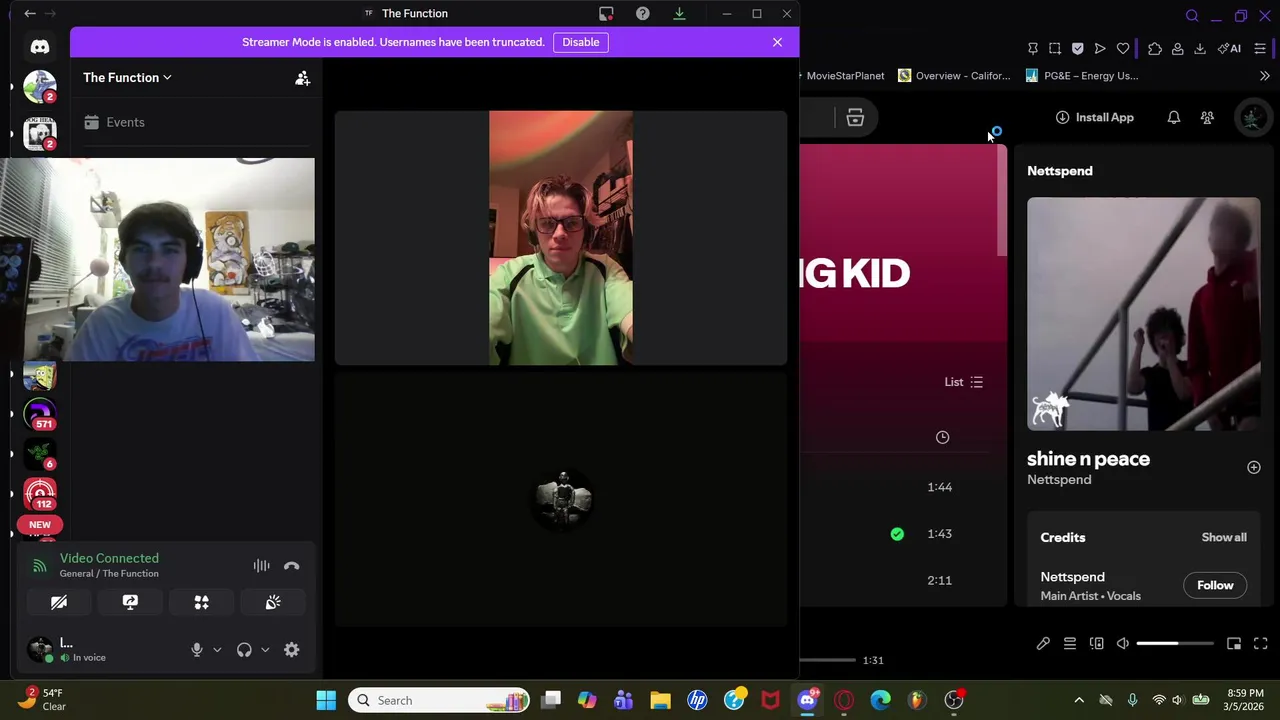Open connect to a device
Screen dimensions: 1280x720
(1097, 644)
